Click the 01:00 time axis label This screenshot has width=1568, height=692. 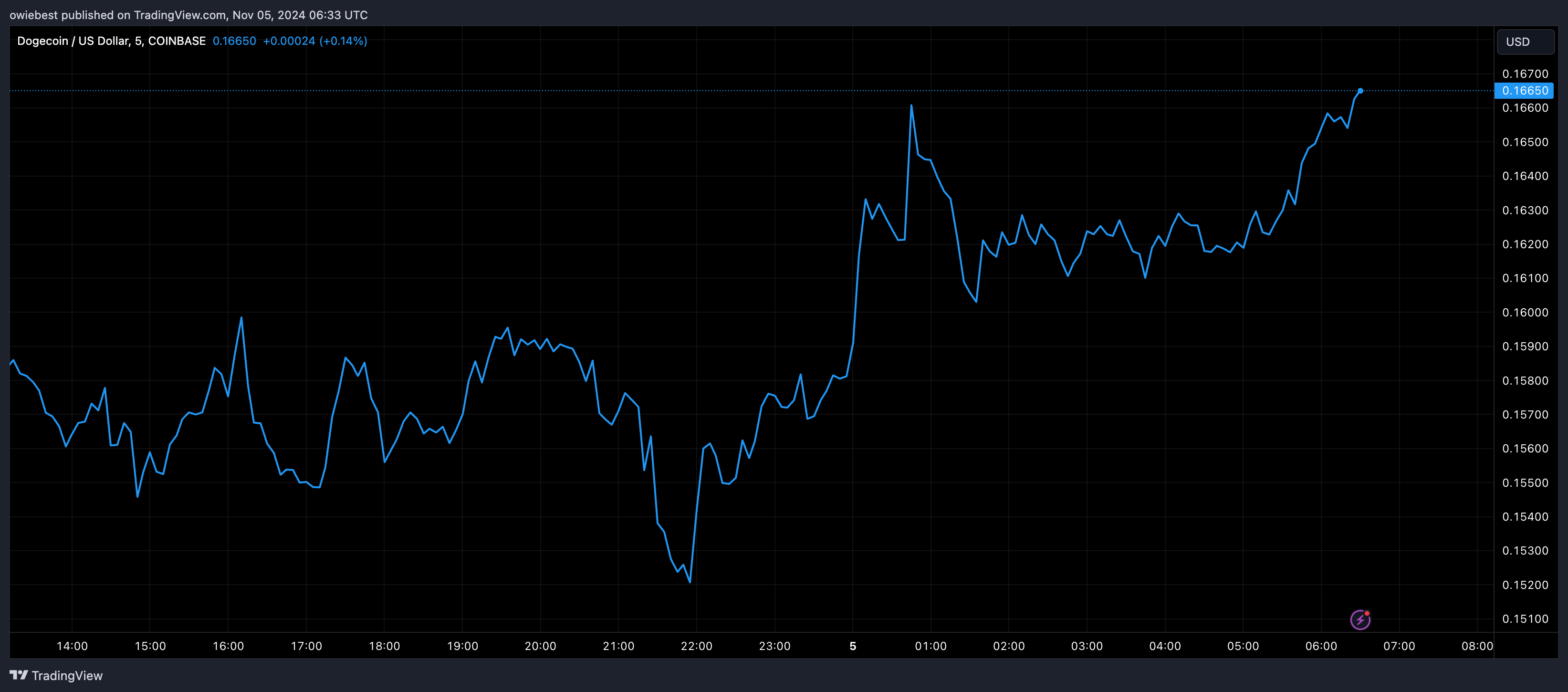click(930, 646)
